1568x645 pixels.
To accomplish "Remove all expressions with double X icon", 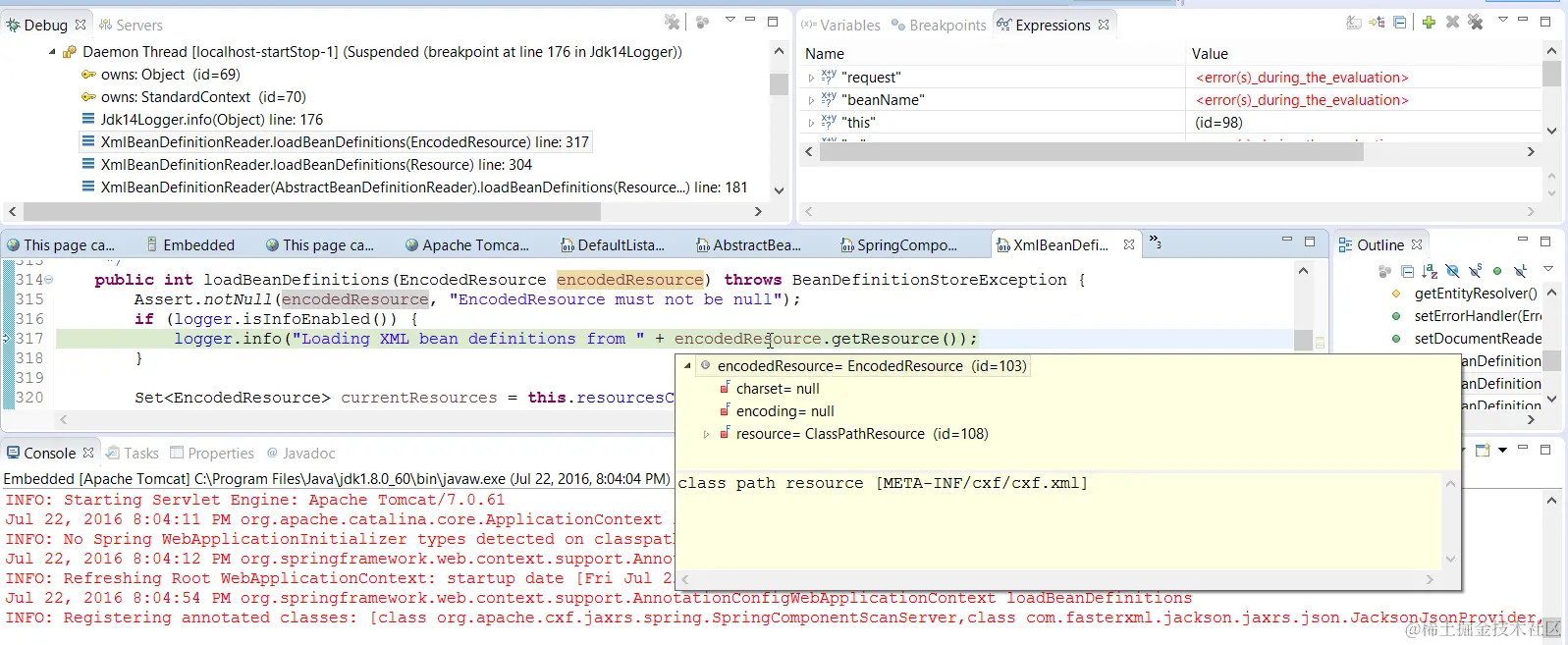I will [1475, 23].
